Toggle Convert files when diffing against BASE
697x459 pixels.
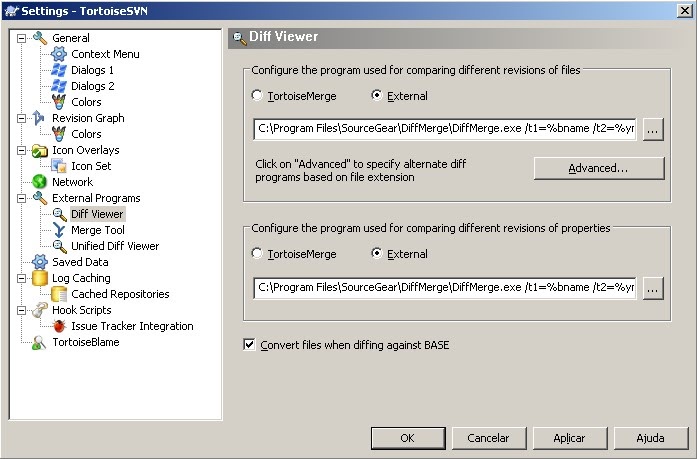pyautogui.click(x=249, y=345)
